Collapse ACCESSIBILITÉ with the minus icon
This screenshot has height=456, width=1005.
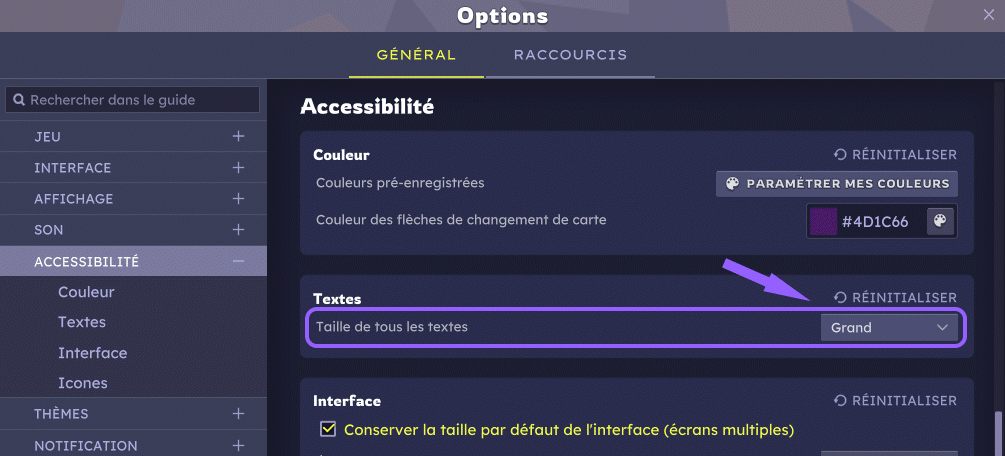click(238, 262)
